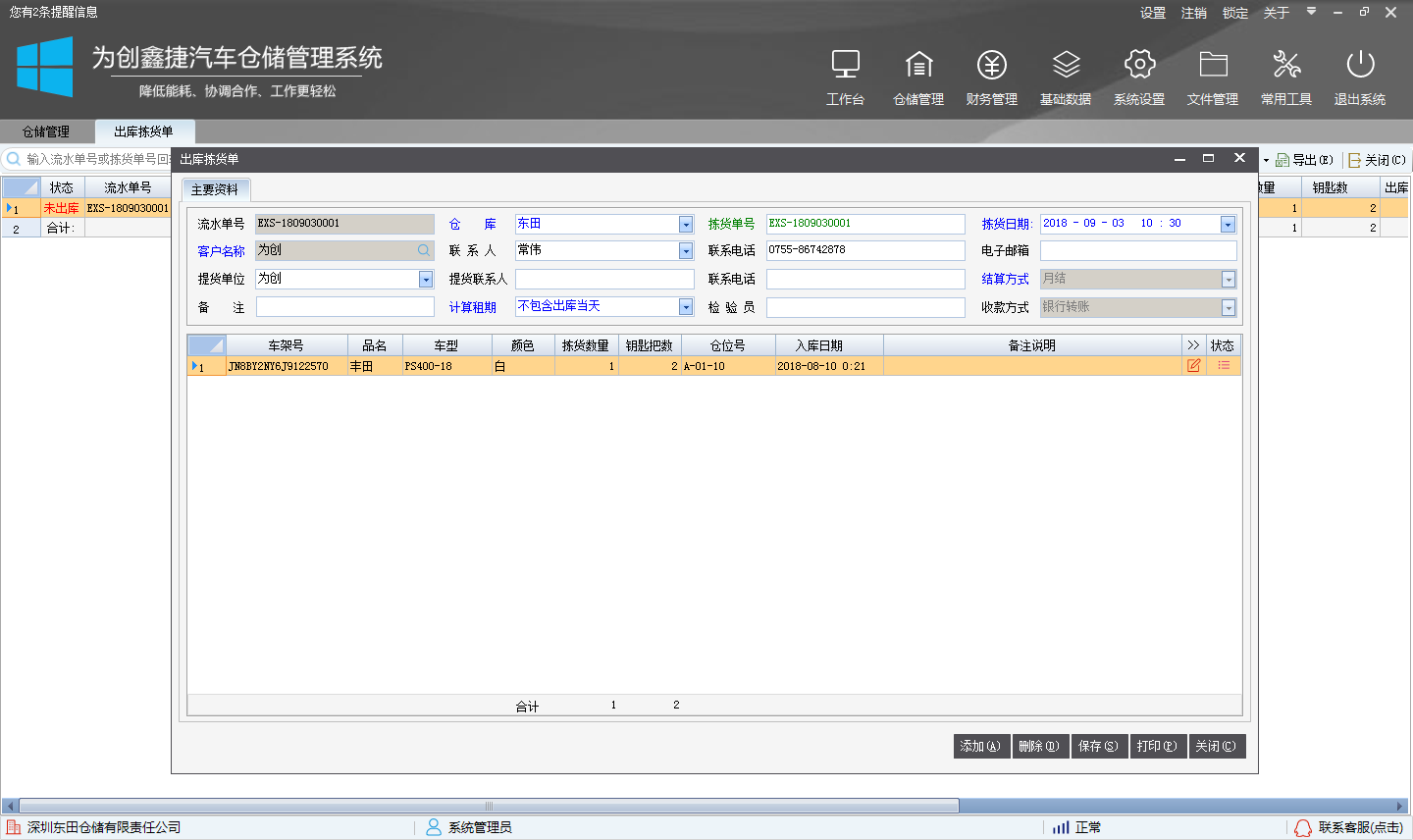The height and width of the screenshot is (840, 1413).
Task: Click the 退出系统 exit system icon
Action: 1360,76
